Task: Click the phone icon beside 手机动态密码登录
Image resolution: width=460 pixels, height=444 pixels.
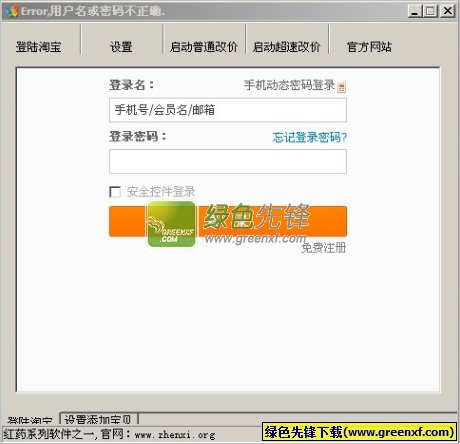Action: click(342, 87)
